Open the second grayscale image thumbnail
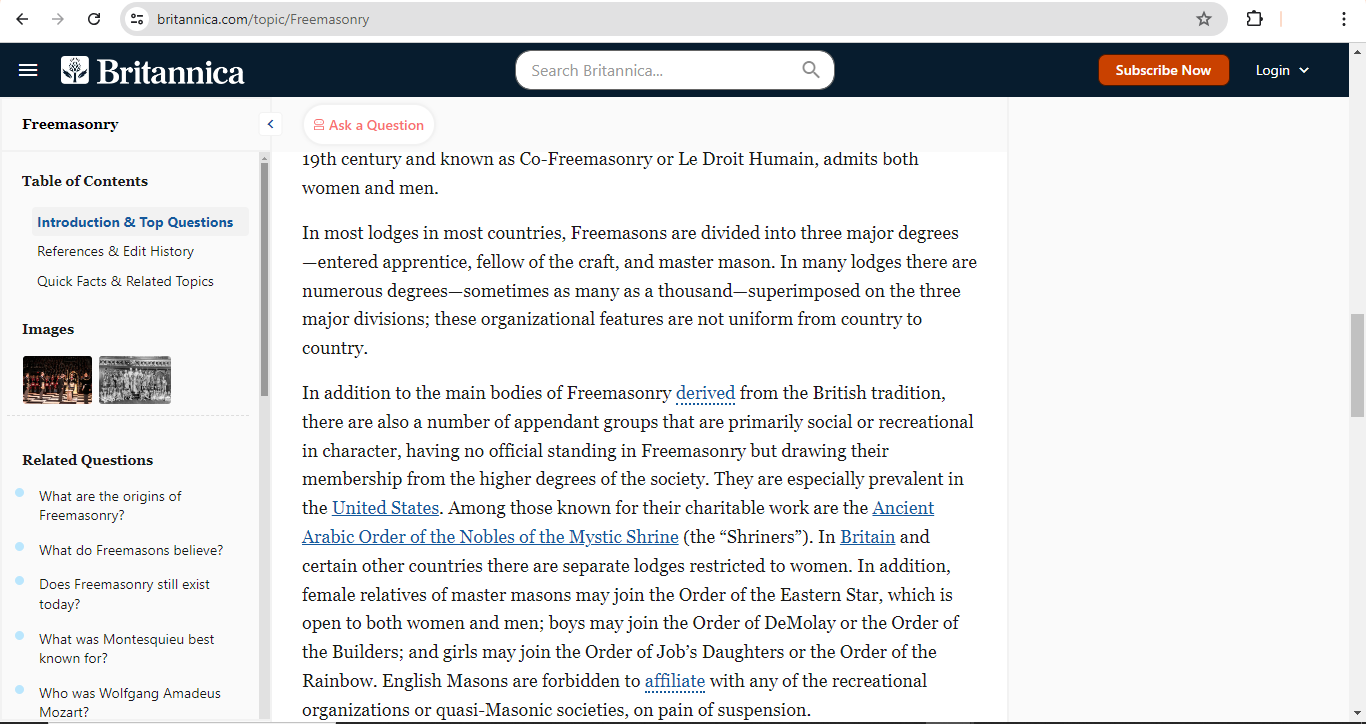 pos(135,380)
